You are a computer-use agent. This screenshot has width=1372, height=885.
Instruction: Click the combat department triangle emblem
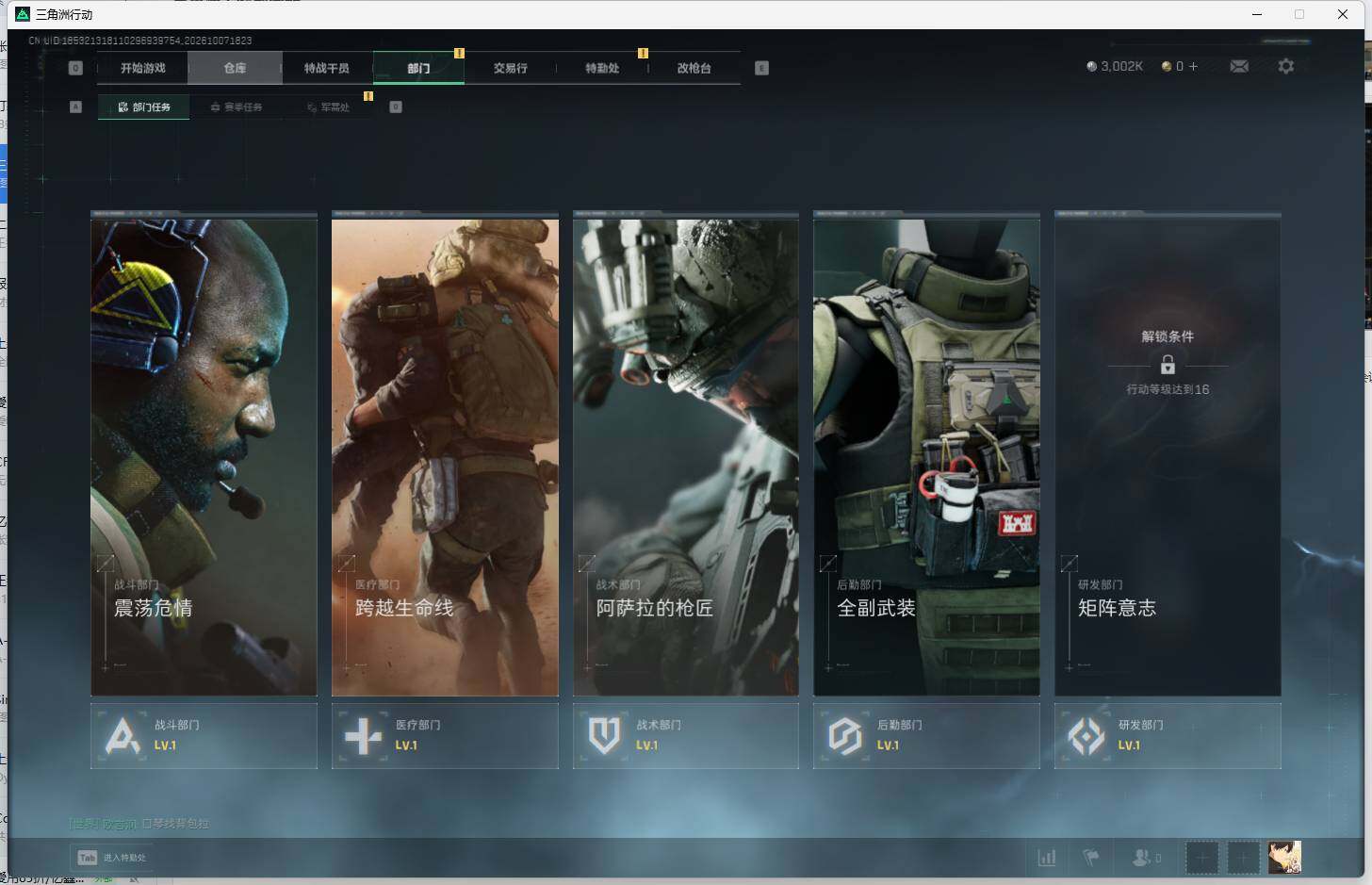pyautogui.click(x=122, y=736)
